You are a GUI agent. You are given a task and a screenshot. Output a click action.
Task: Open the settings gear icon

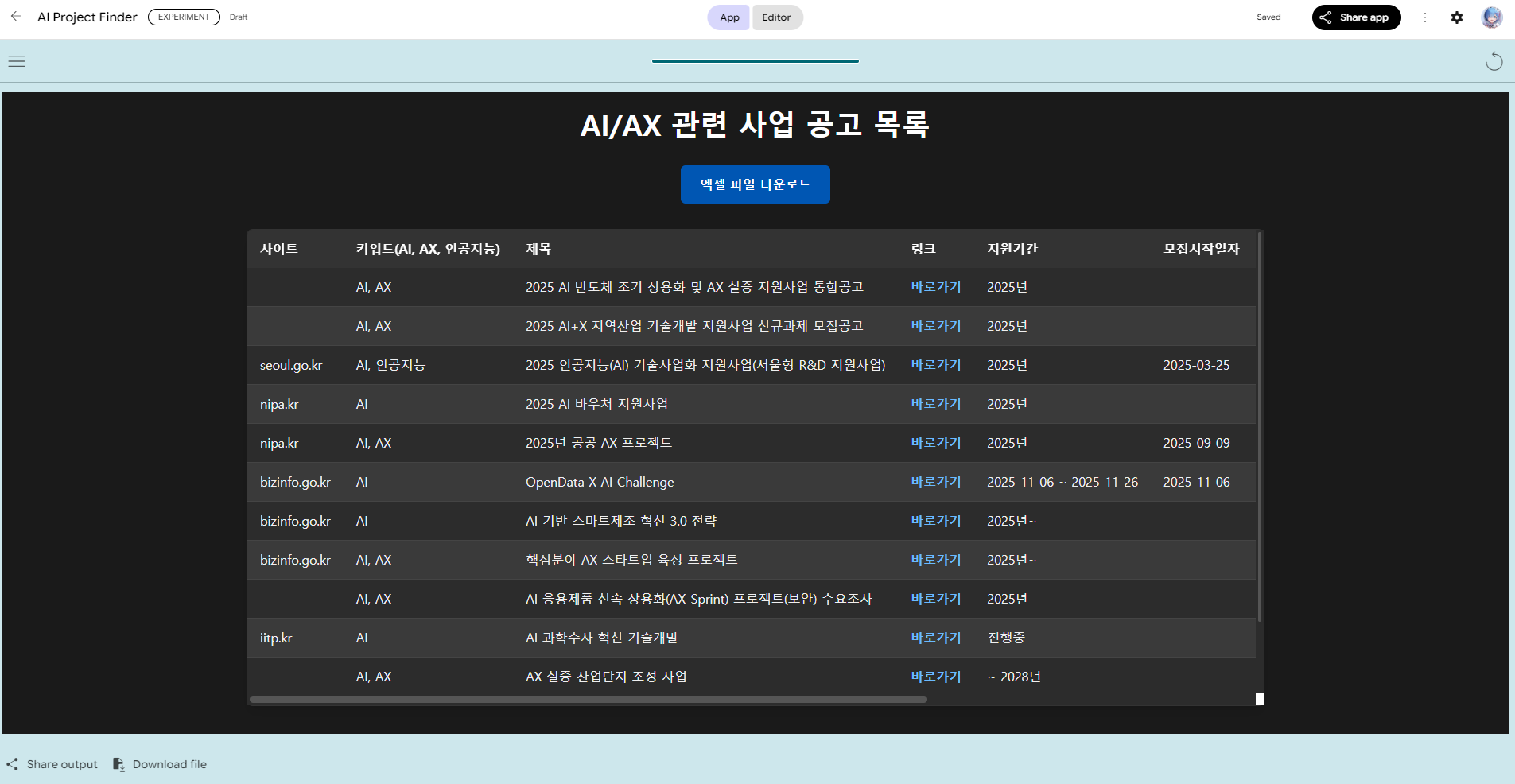[1456, 17]
